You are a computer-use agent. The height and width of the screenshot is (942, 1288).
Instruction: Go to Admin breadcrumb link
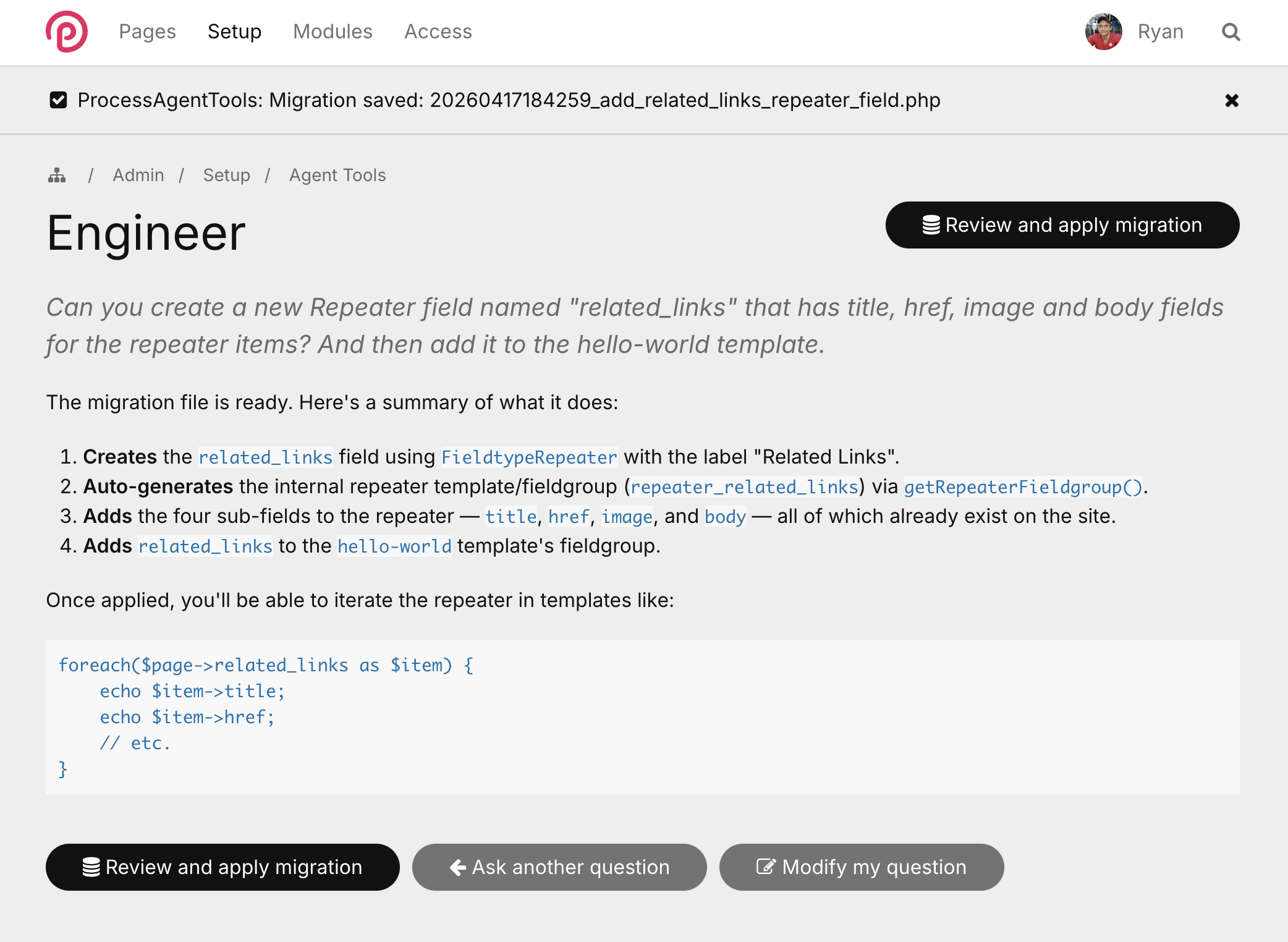[138, 176]
